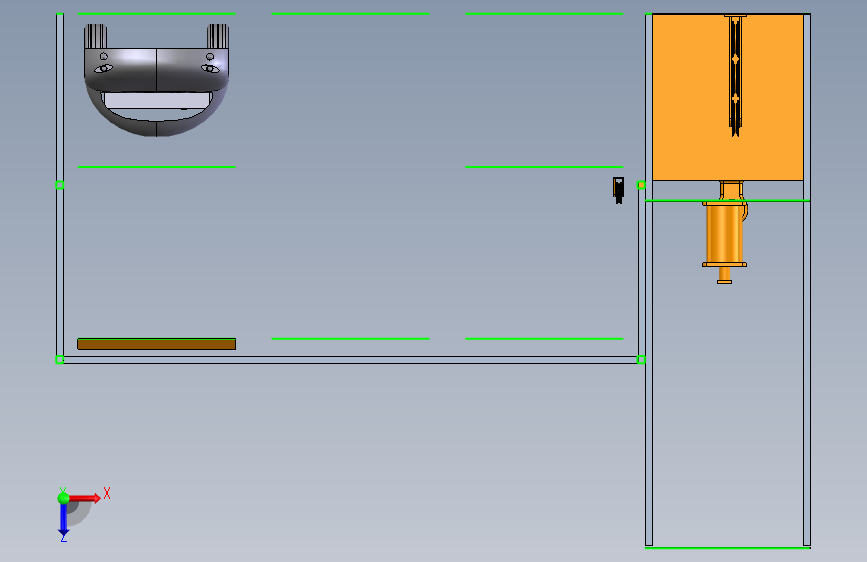Select the black slotted rail inside orange box

point(735,76)
